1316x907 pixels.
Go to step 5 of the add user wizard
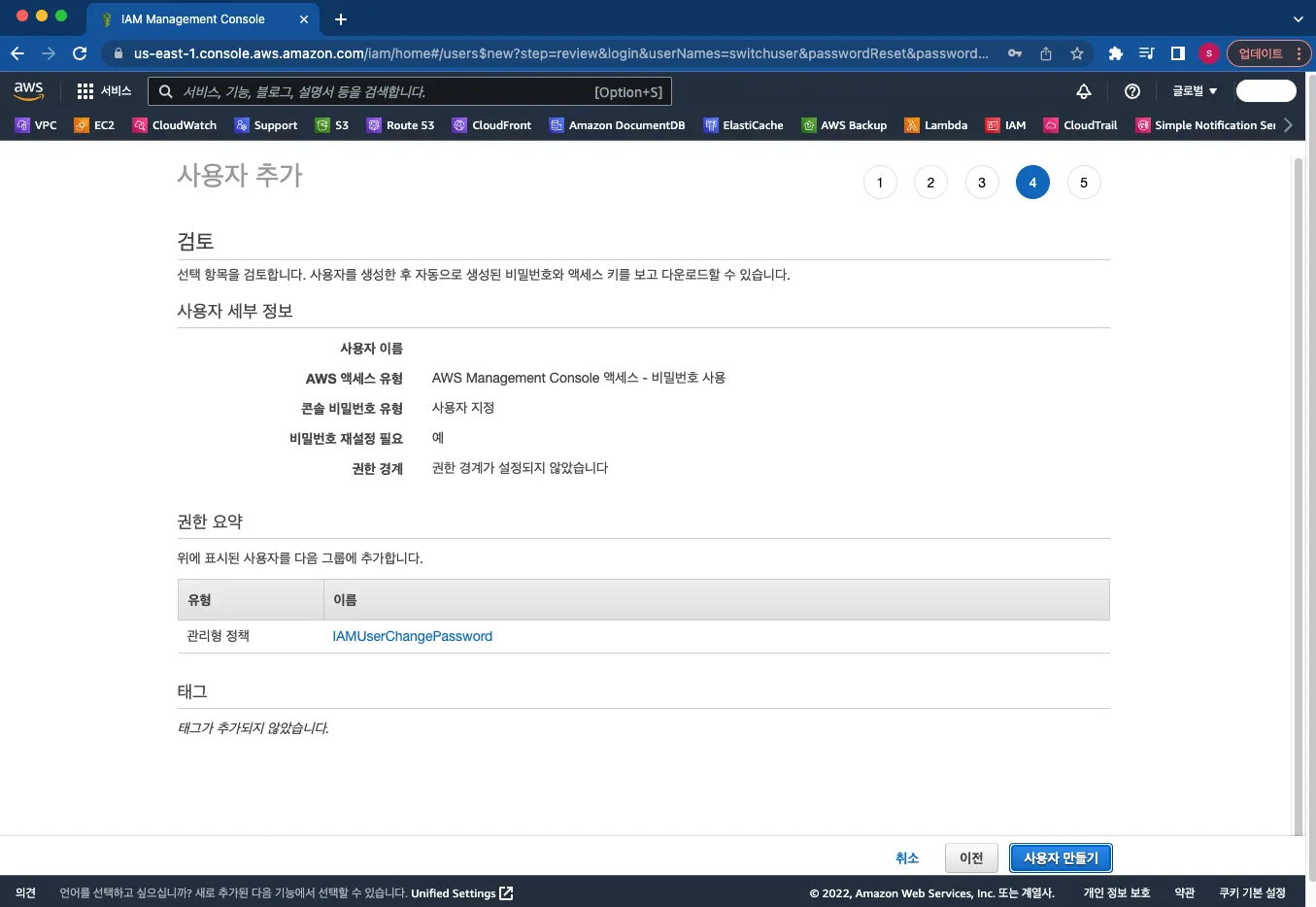coord(1084,183)
